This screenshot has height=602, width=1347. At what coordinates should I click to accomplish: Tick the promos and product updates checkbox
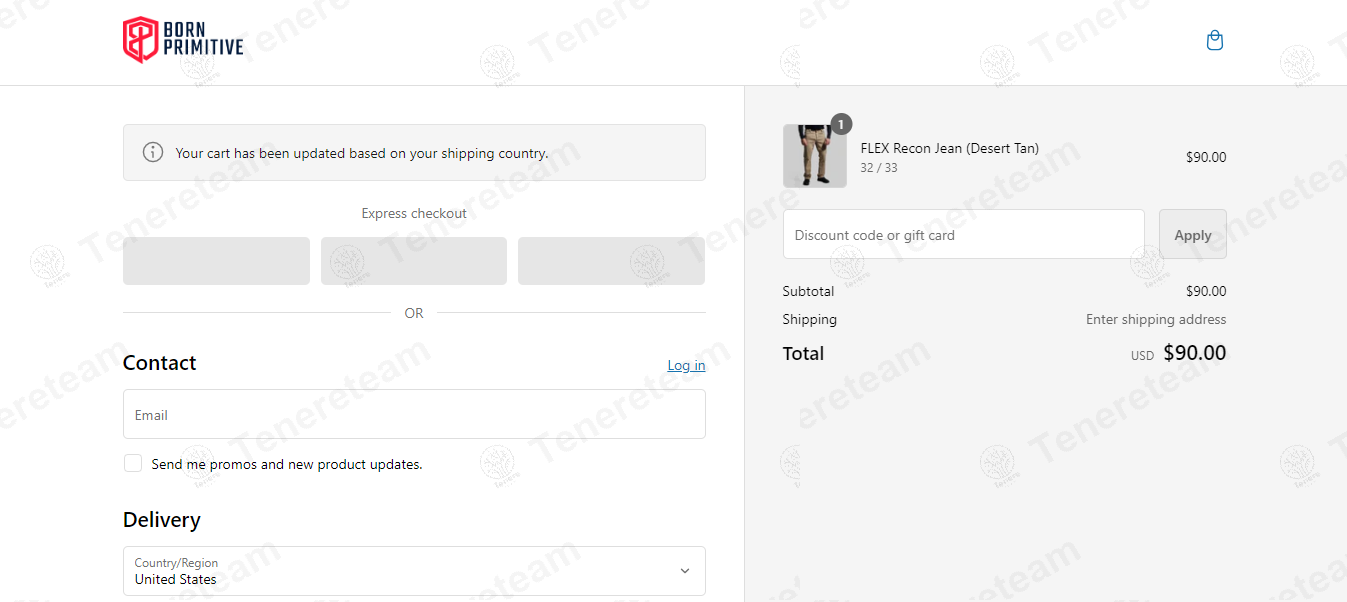coord(133,463)
